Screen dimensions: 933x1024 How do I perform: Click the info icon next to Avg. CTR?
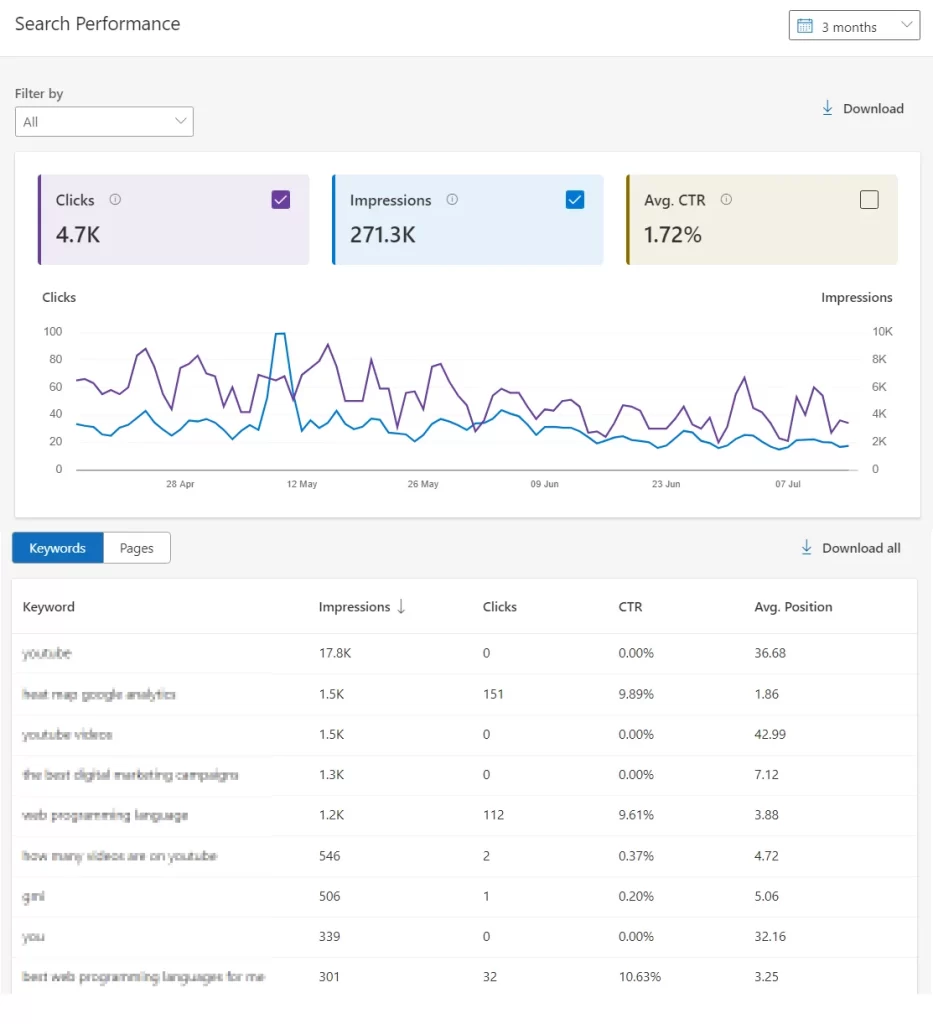pos(726,200)
